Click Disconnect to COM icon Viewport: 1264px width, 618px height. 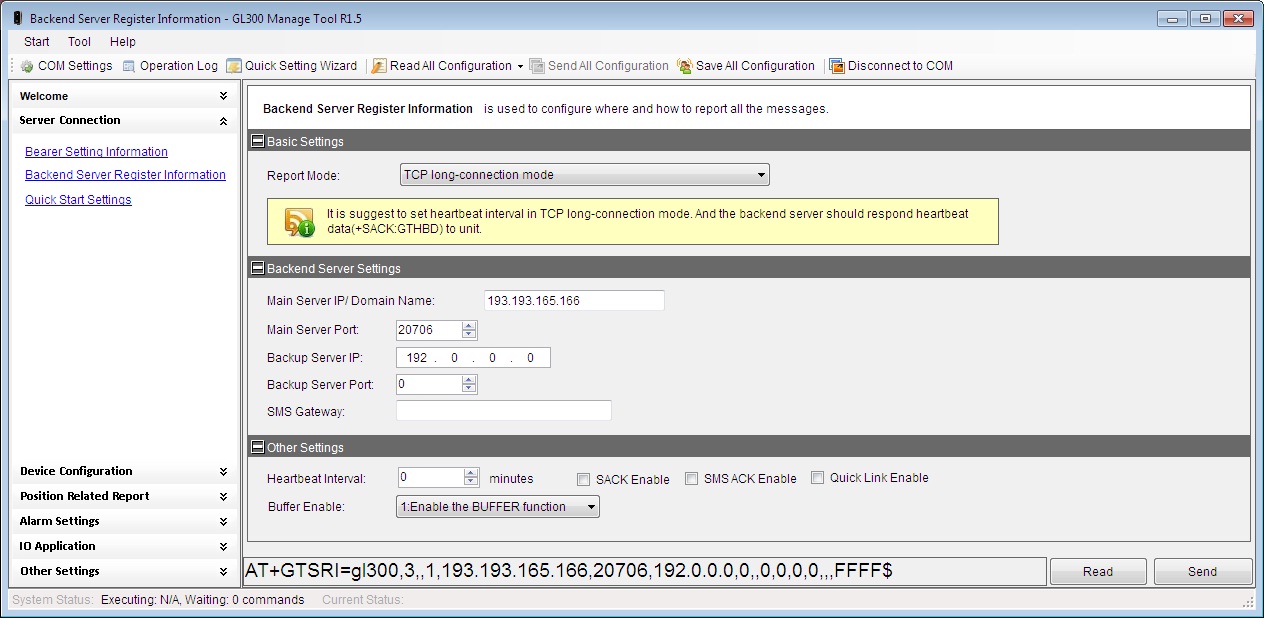(837, 66)
